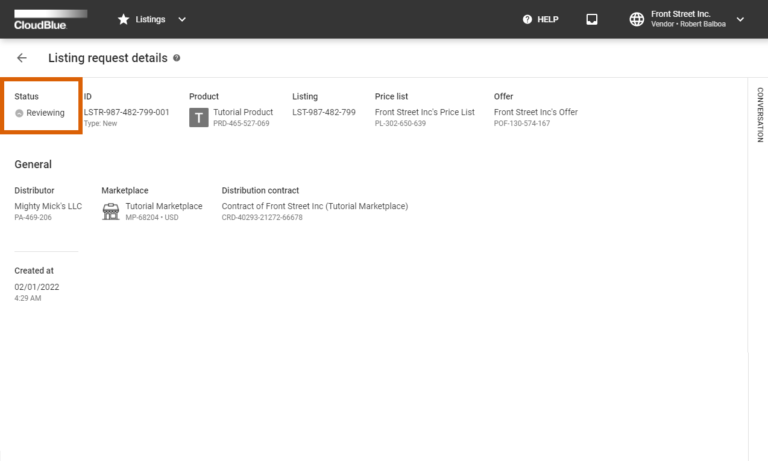Open the Tutorial Marketplace link
This screenshot has height=461, width=768.
pos(164,206)
